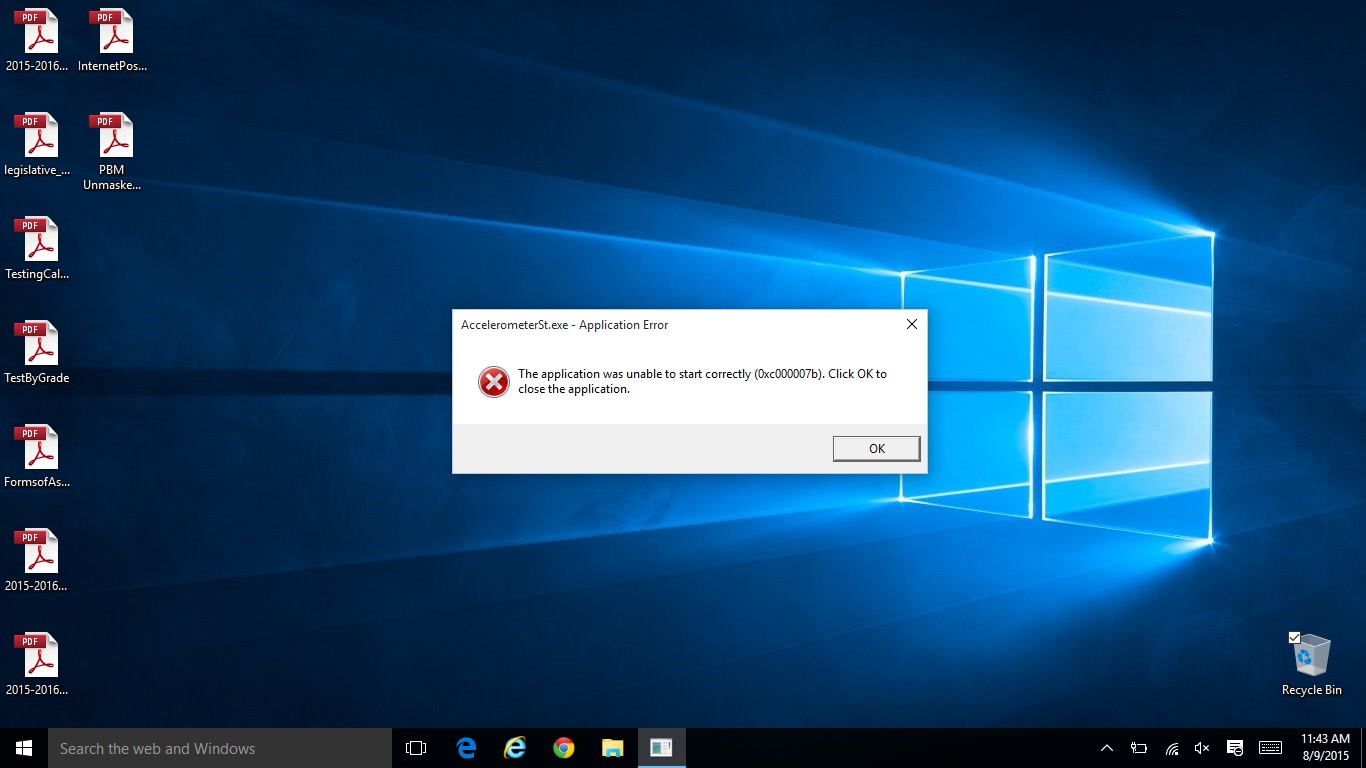Viewport: 1366px width, 768px height.
Task: Select the PBM Unmaske... PDF desktop icon
Action: [112, 151]
